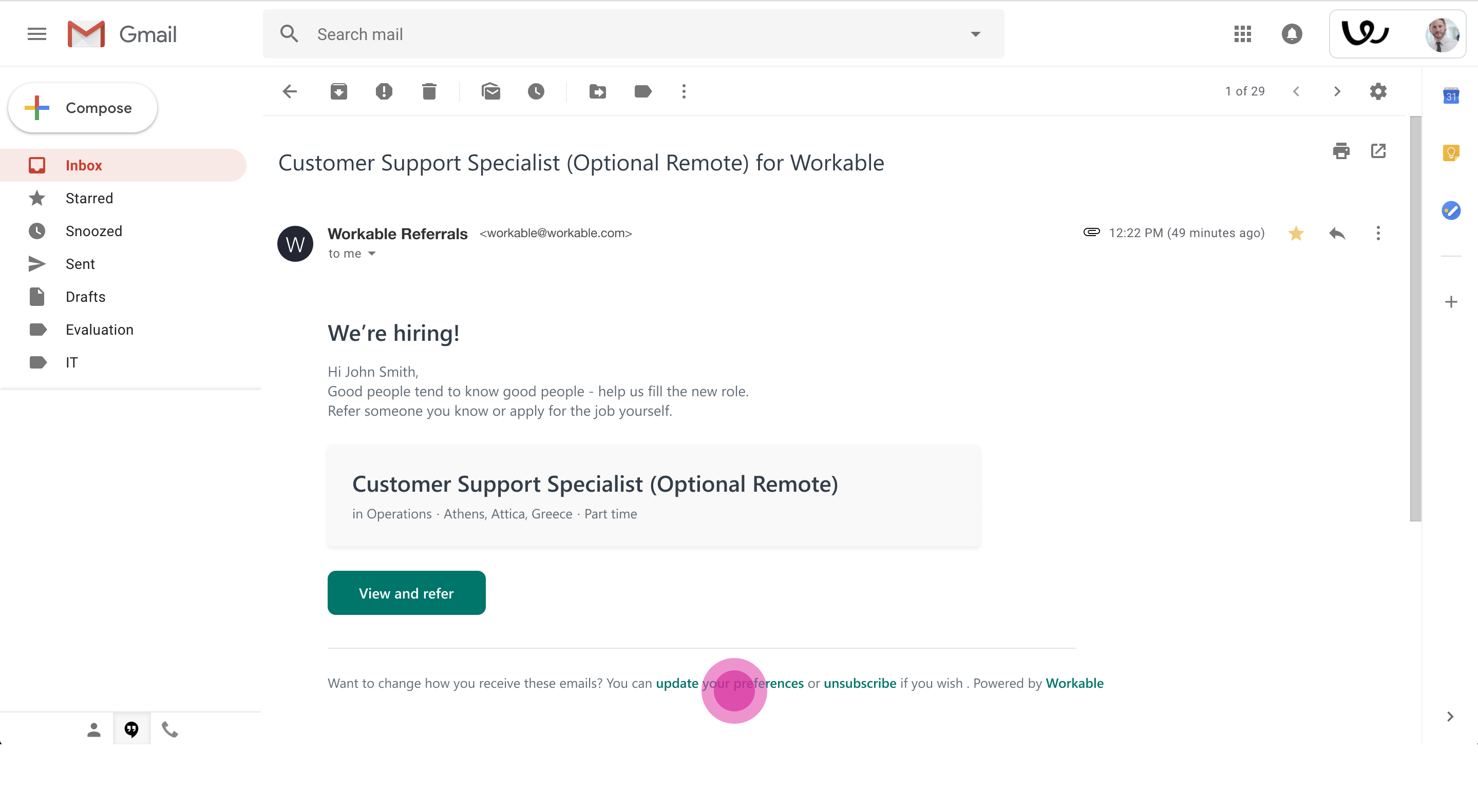Go to the Drafts folder
Viewport: 1478px width, 812px height.
pyautogui.click(x=85, y=297)
